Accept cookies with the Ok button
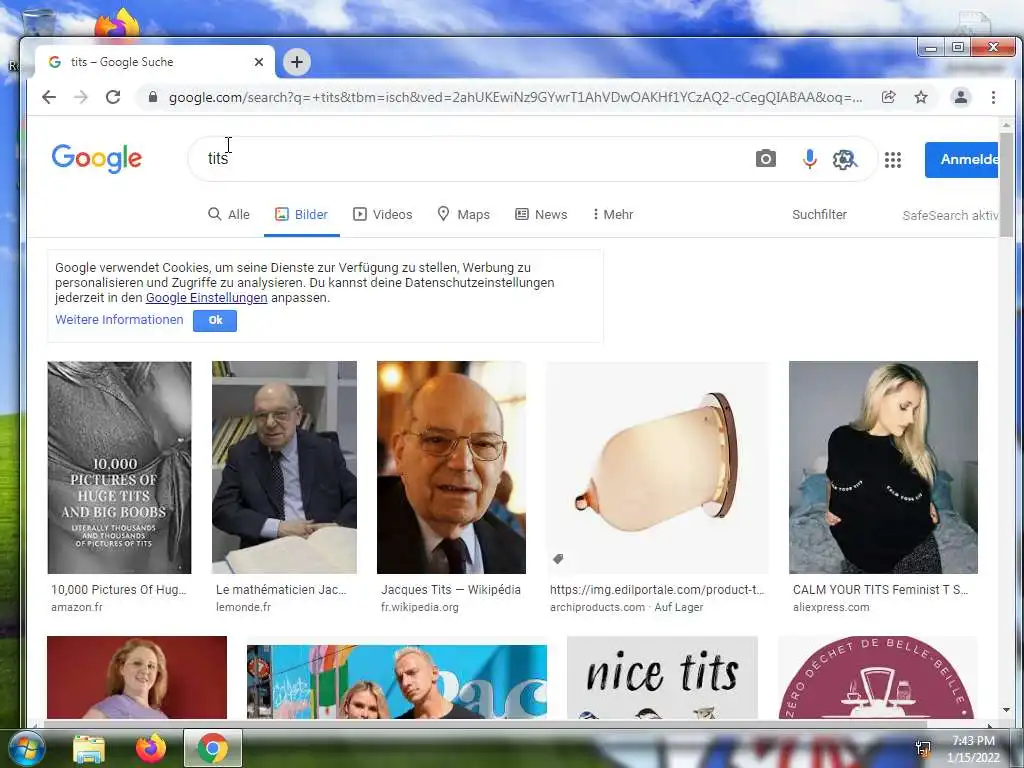The image size is (1024, 768). pyautogui.click(x=215, y=320)
